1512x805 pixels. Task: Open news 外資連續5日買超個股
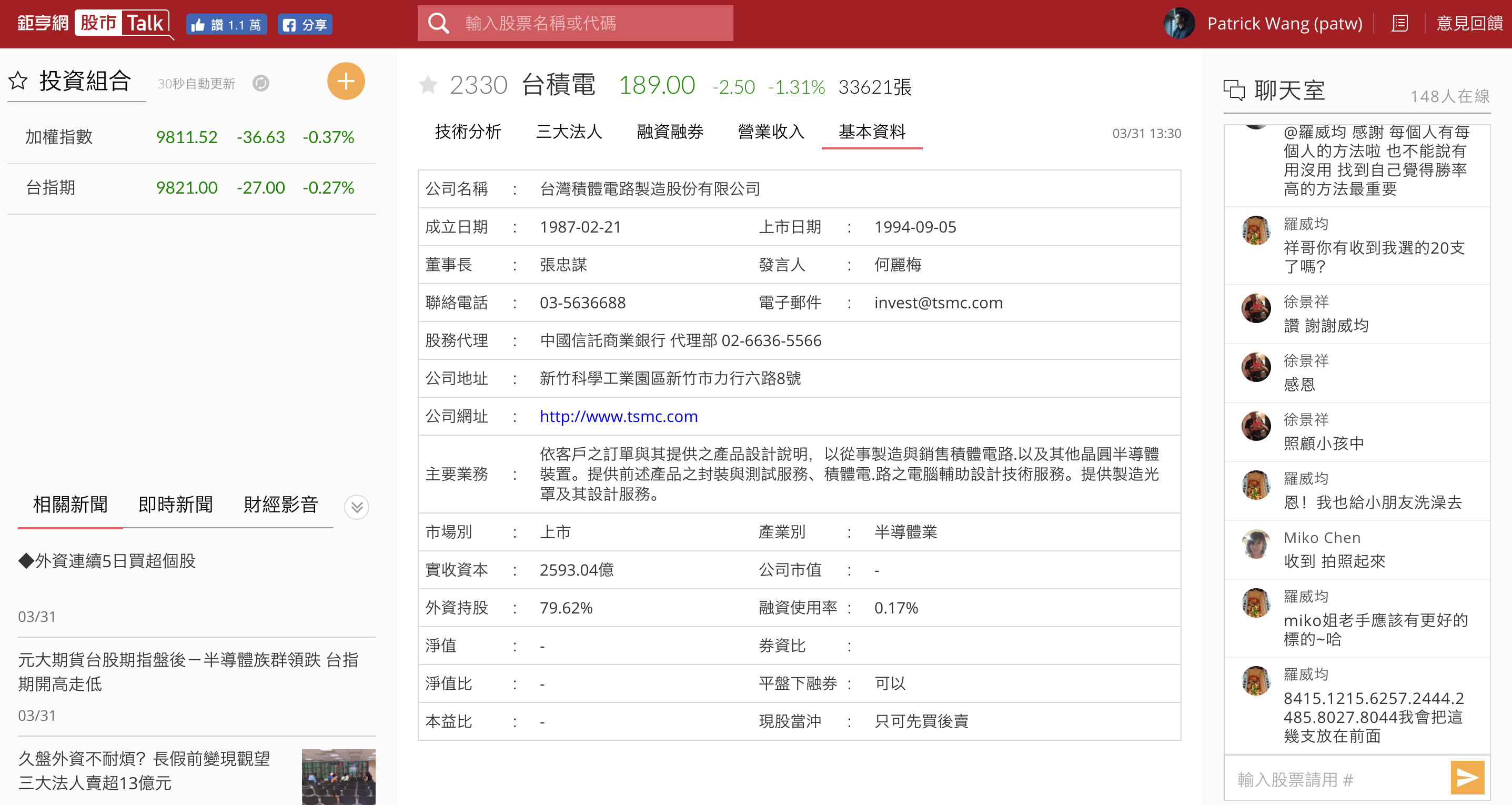click(x=107, y=561)
